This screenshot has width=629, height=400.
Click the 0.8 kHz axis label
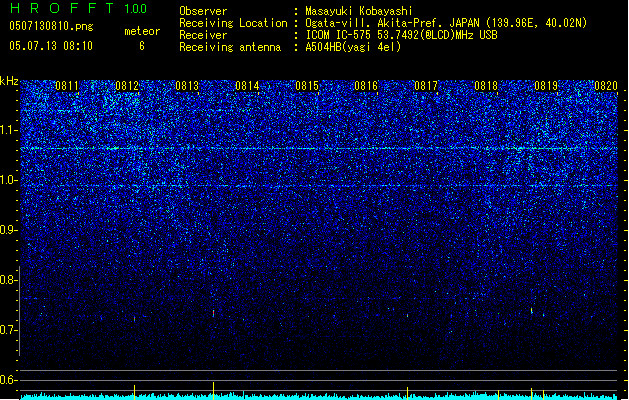pos(9,280)
